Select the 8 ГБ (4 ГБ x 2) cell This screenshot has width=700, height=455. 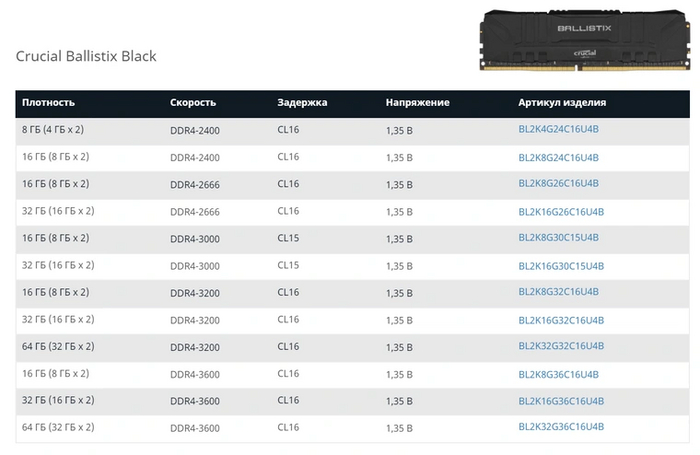53,130
